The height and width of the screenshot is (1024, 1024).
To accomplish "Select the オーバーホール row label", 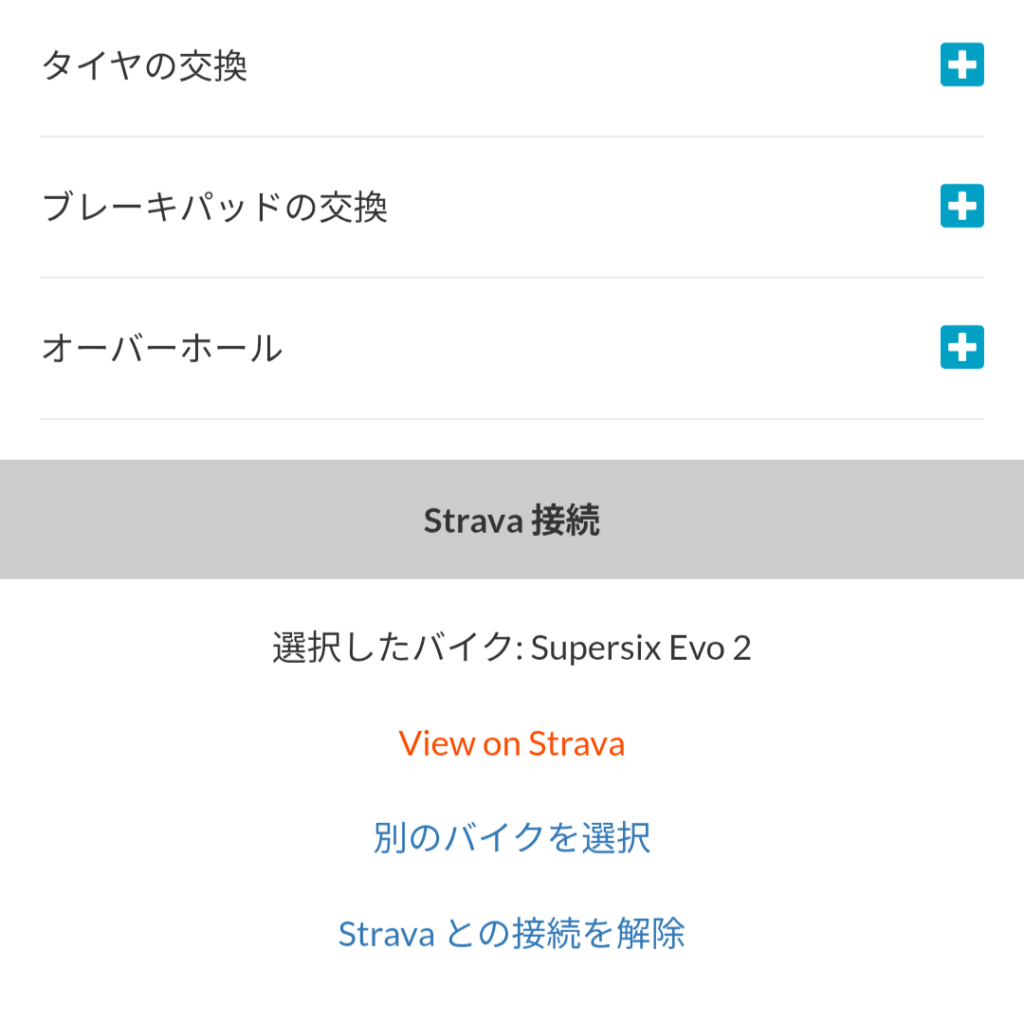I will coord(162,348).
